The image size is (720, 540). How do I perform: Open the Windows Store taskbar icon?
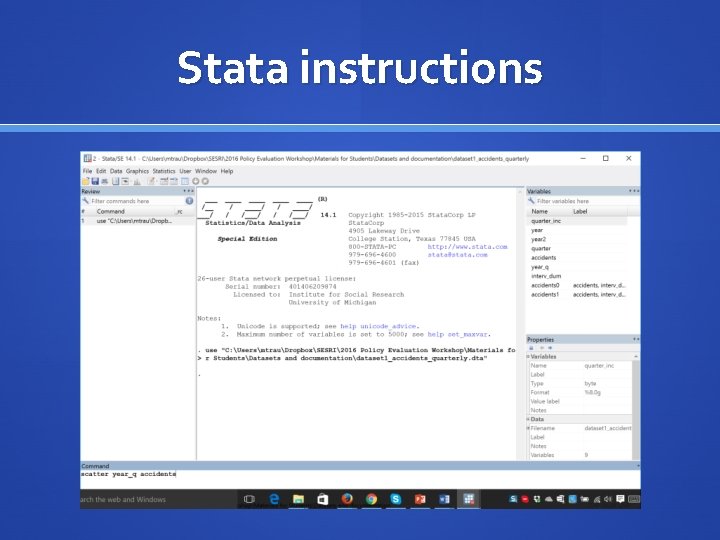(323, 499)
